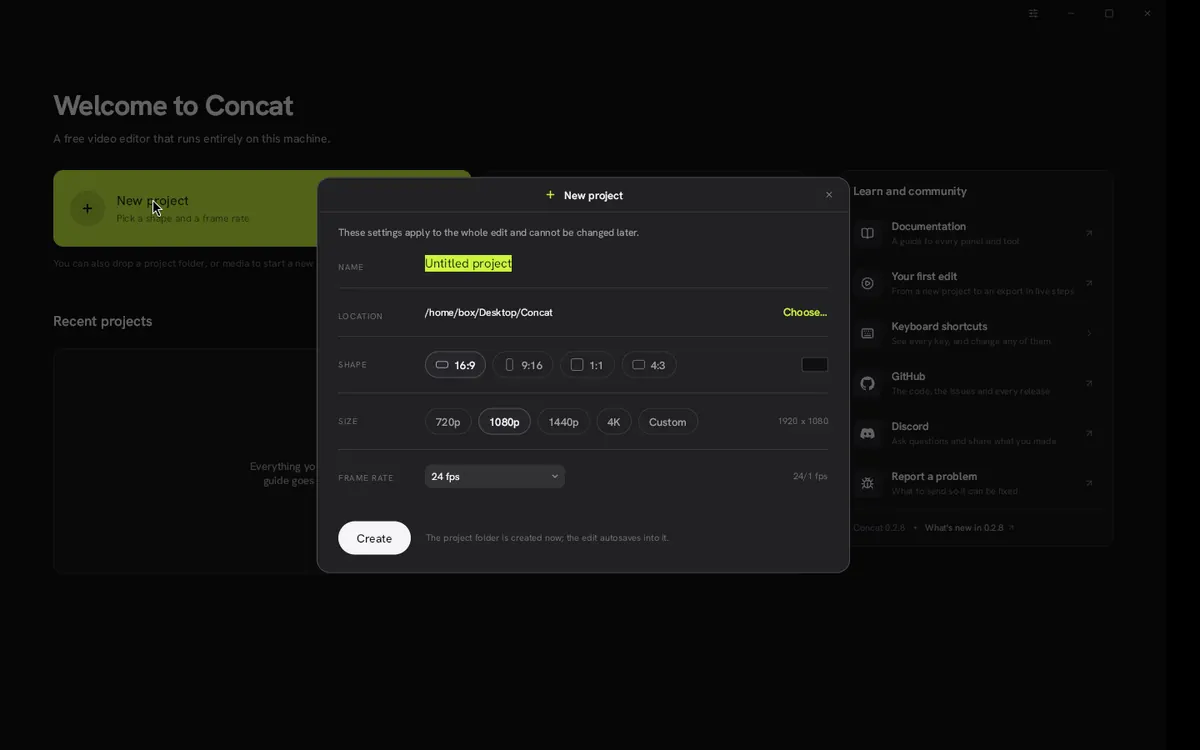Screen dimensions: 1200x750
Task: Click the Documentation title text
Action: [x=929, y=226]
